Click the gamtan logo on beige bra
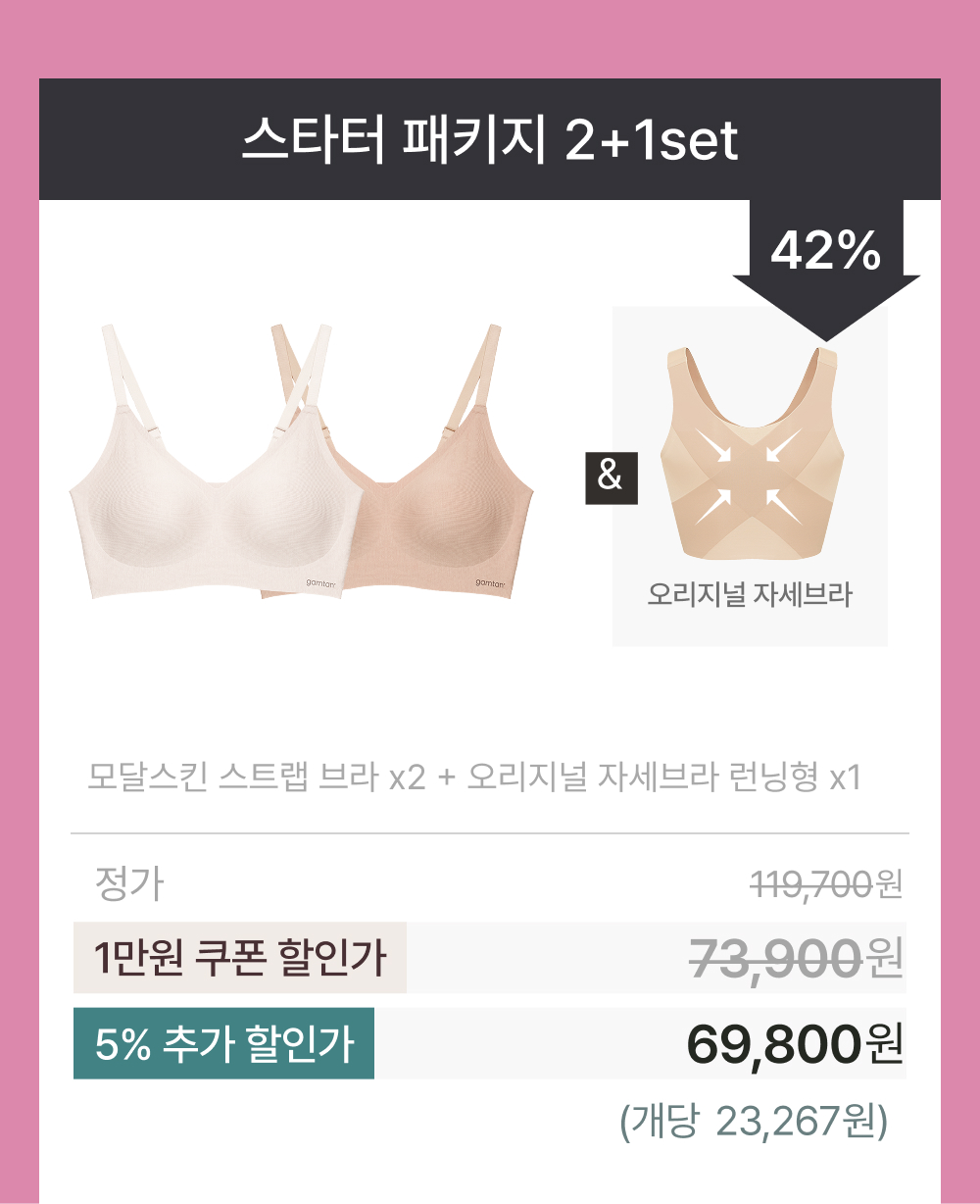Screen dimensions: 980x1204 point(491,583)
